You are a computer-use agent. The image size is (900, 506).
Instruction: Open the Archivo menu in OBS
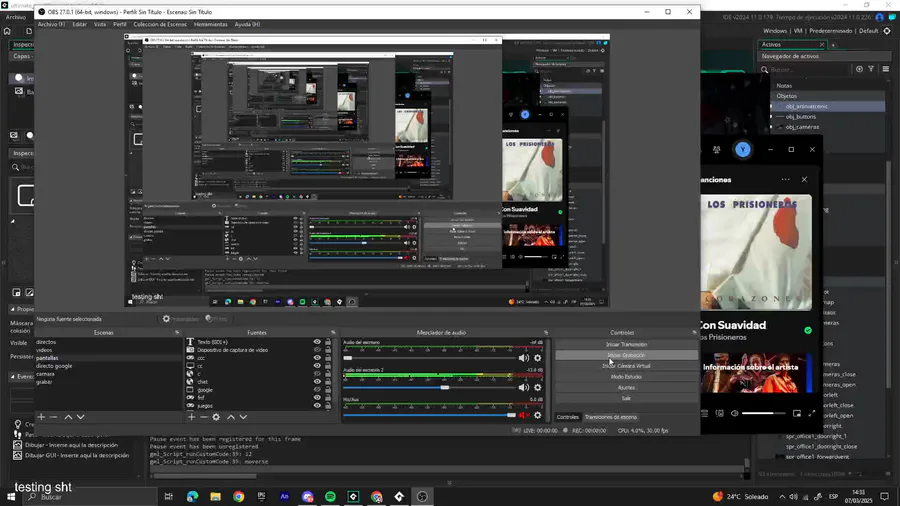pyautogui.click(x=51, y=25)
